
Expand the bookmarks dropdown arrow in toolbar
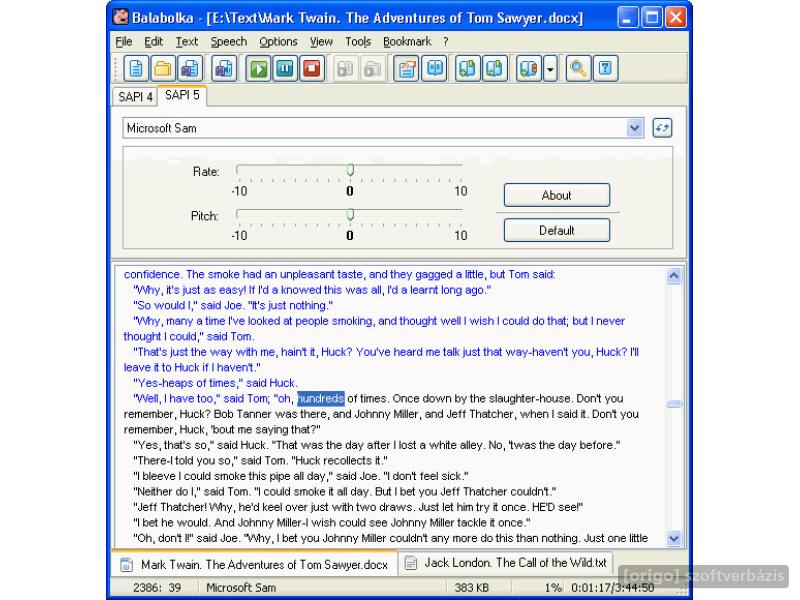pyautogui.click(x=550, y=68)
